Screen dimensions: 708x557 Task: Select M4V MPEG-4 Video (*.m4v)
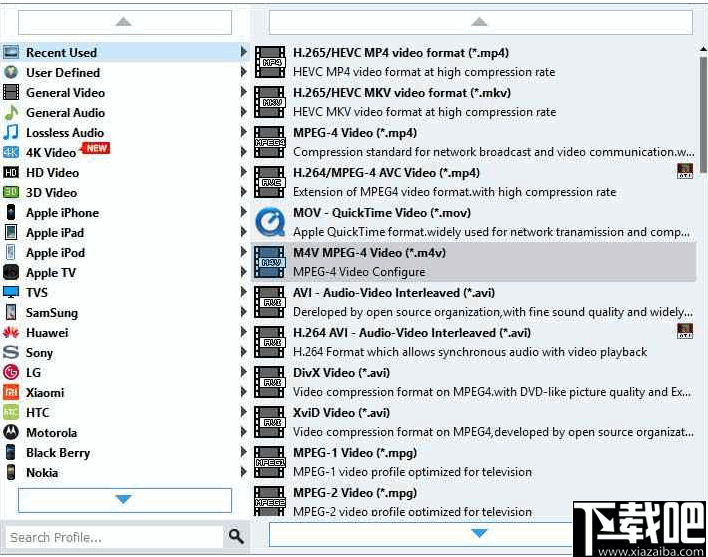(x=474, y=262)
